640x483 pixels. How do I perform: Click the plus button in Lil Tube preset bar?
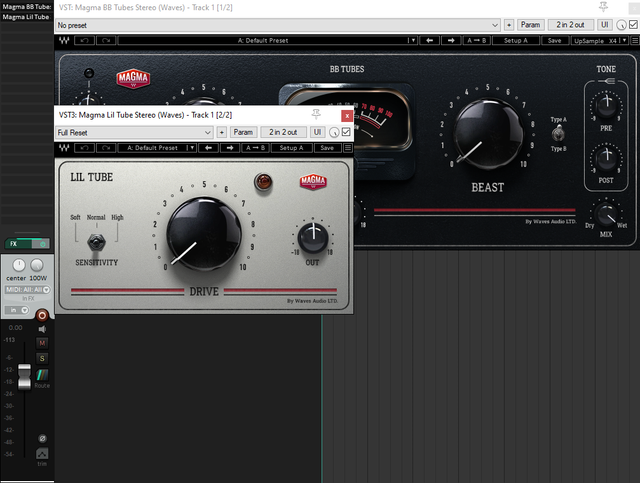(222, 132)
